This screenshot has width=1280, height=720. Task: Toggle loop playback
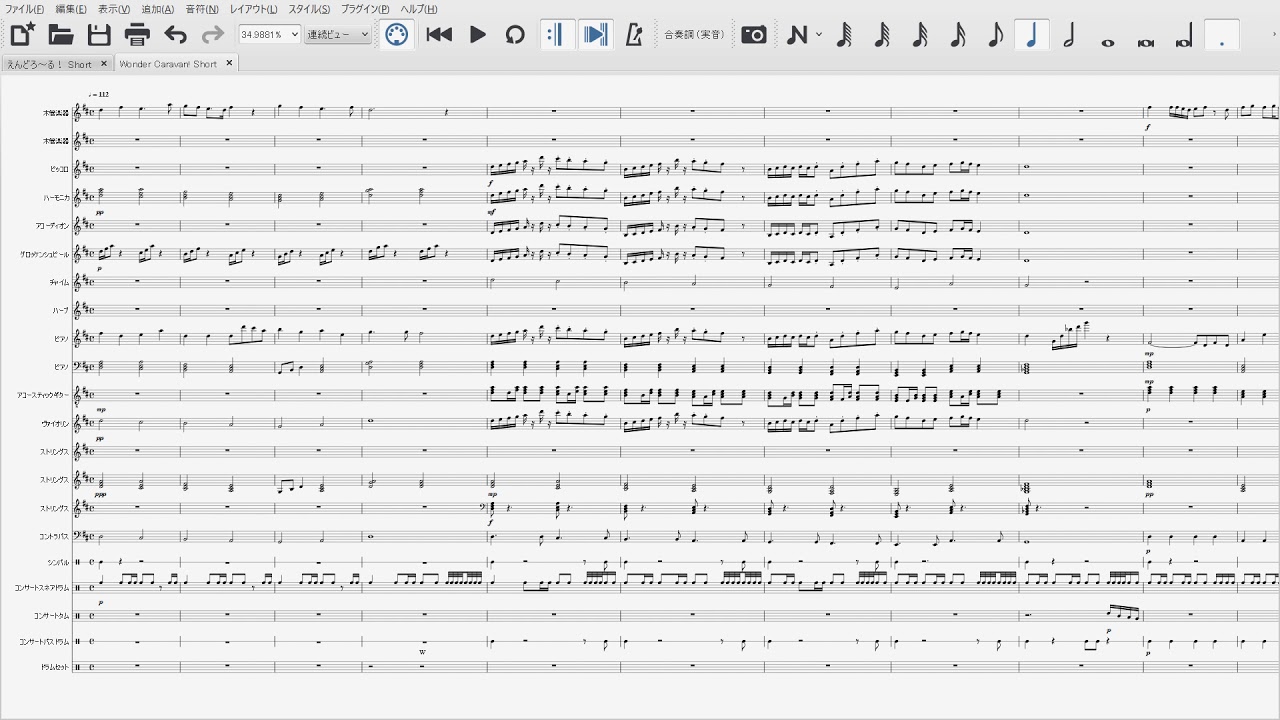tap(515, 35)
